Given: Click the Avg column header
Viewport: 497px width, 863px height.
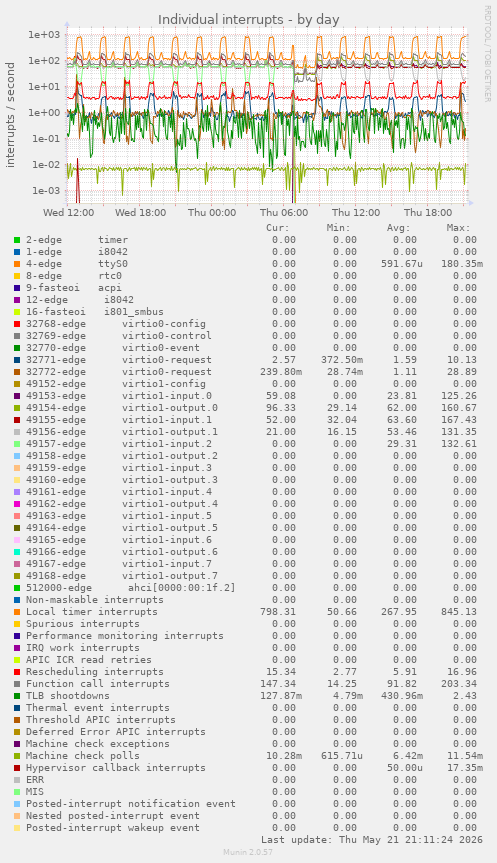Looking at the screenshot, I should click(398, 228).
